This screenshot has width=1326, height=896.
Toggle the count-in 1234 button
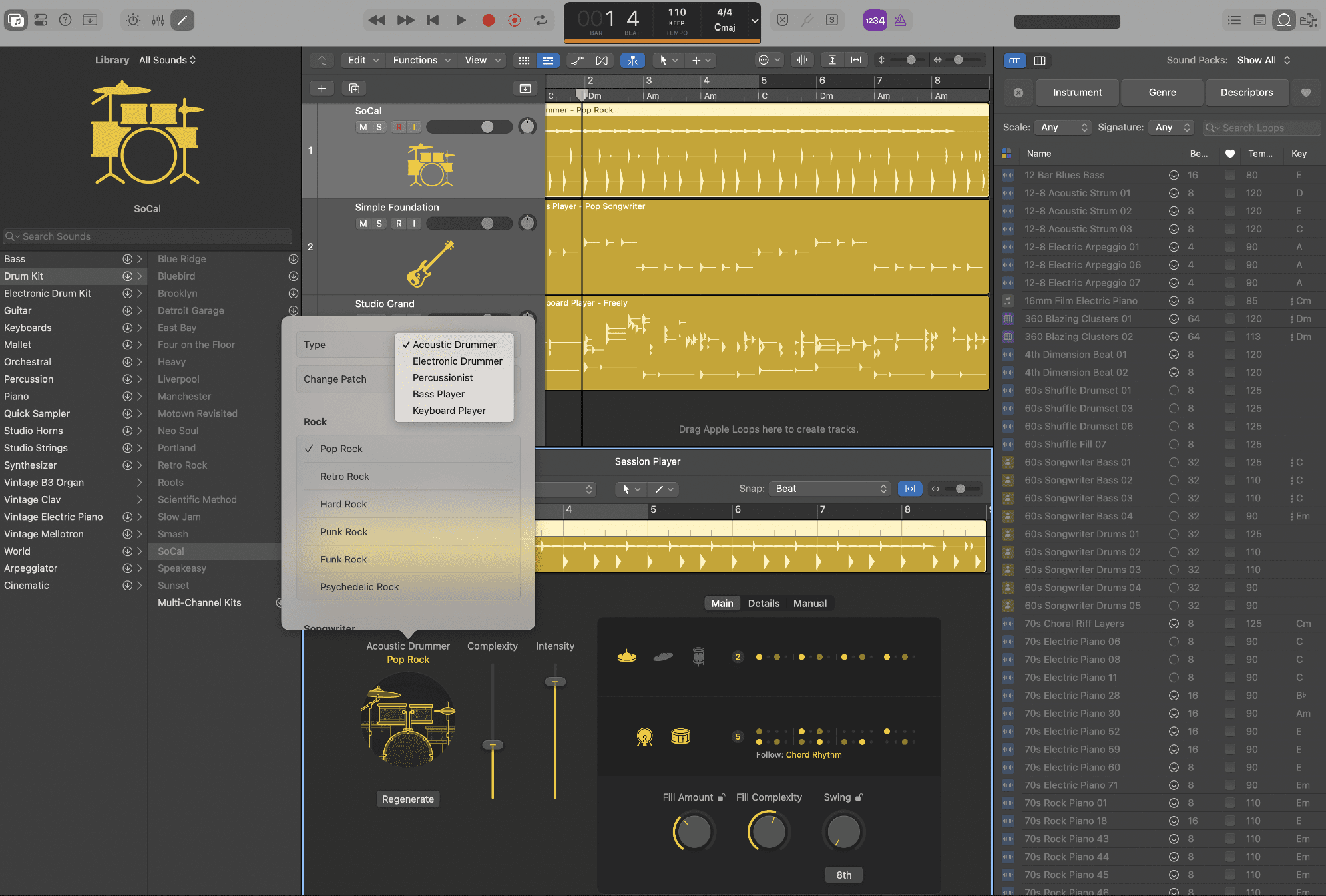[x=875, y=20]
